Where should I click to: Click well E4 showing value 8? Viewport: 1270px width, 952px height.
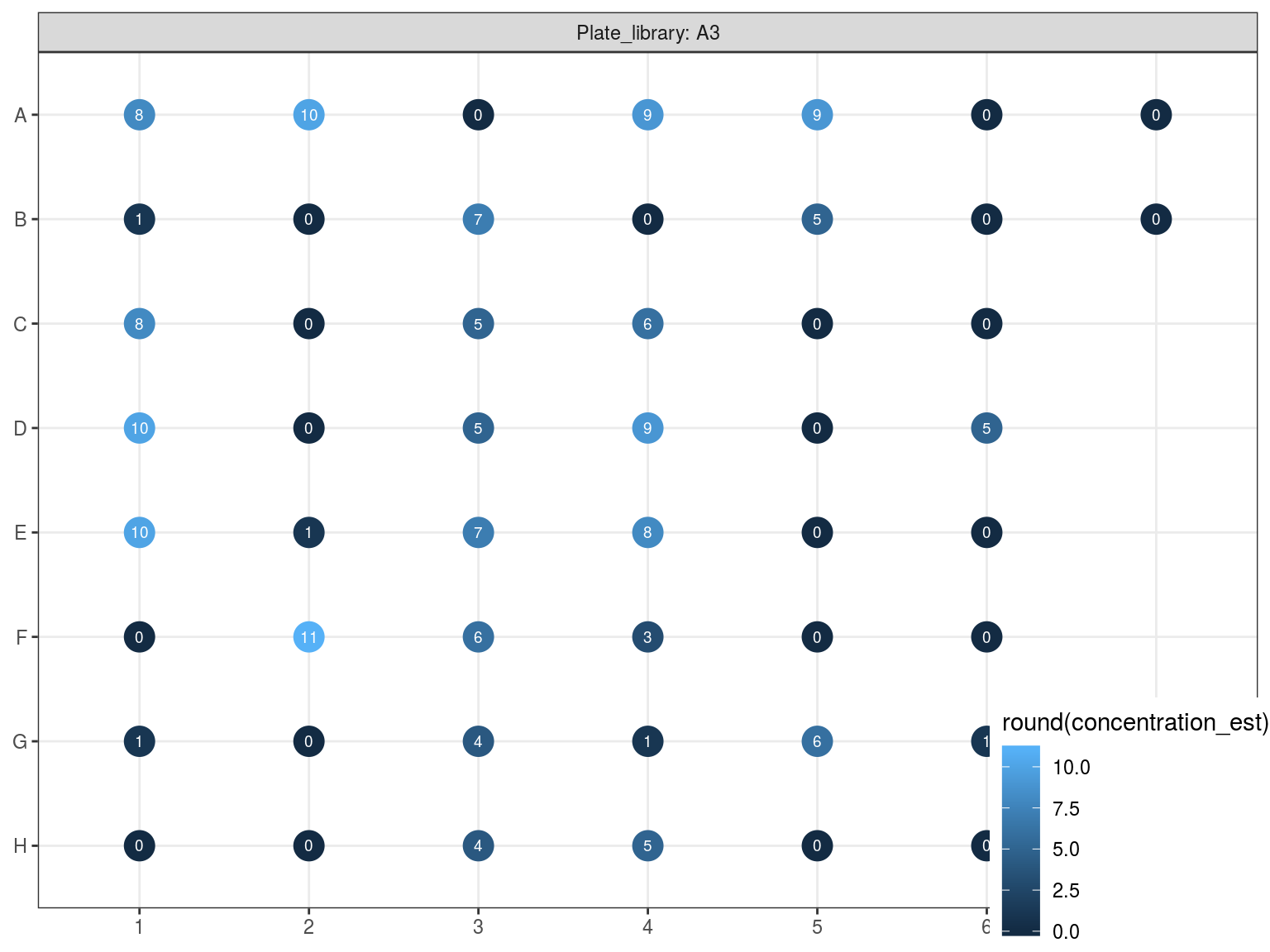point(647,533)
